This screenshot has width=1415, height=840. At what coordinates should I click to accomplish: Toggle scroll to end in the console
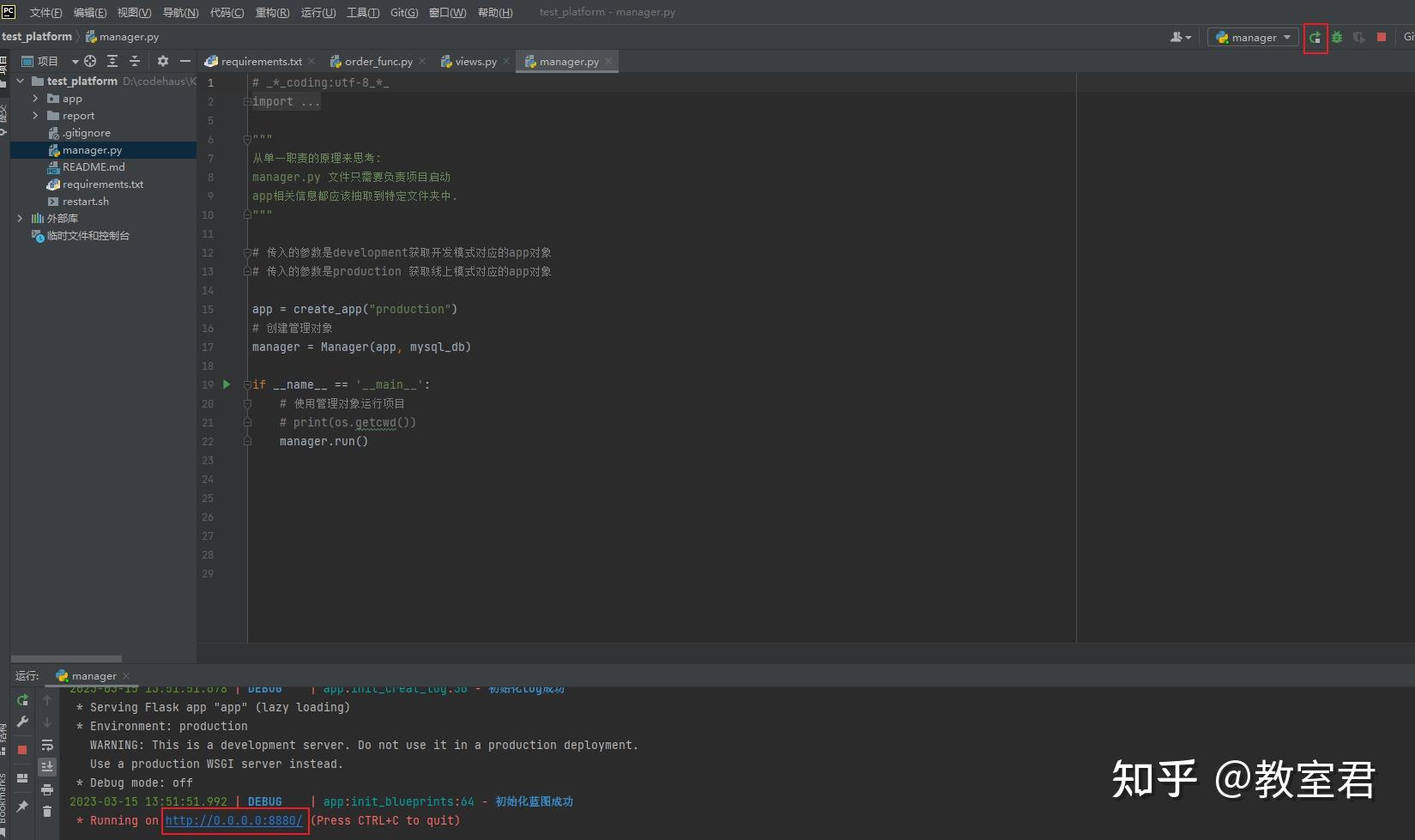(x=47, y=766)
